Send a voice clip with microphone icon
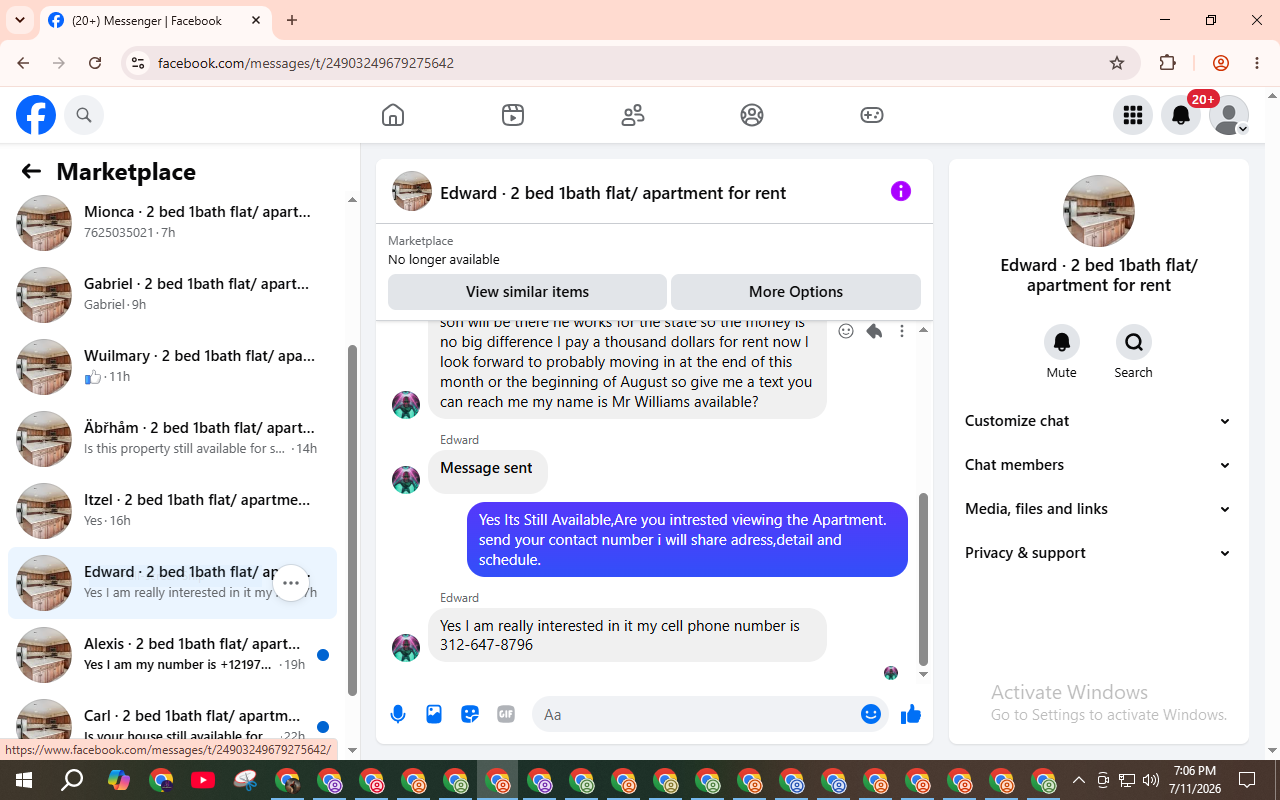This screenshot has height=800, width=1280. pos(398,714)
